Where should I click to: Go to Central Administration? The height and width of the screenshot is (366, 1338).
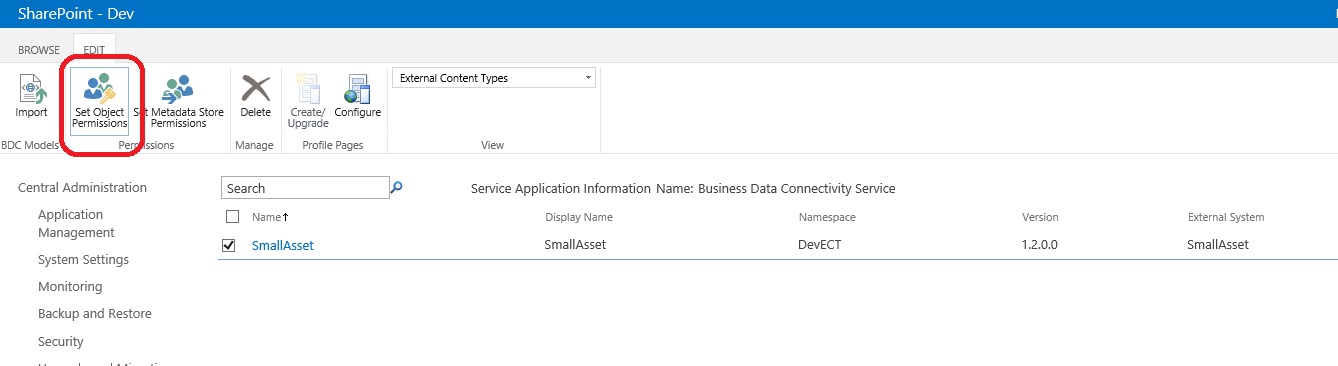pyautogui.click(x=83, y=187)
